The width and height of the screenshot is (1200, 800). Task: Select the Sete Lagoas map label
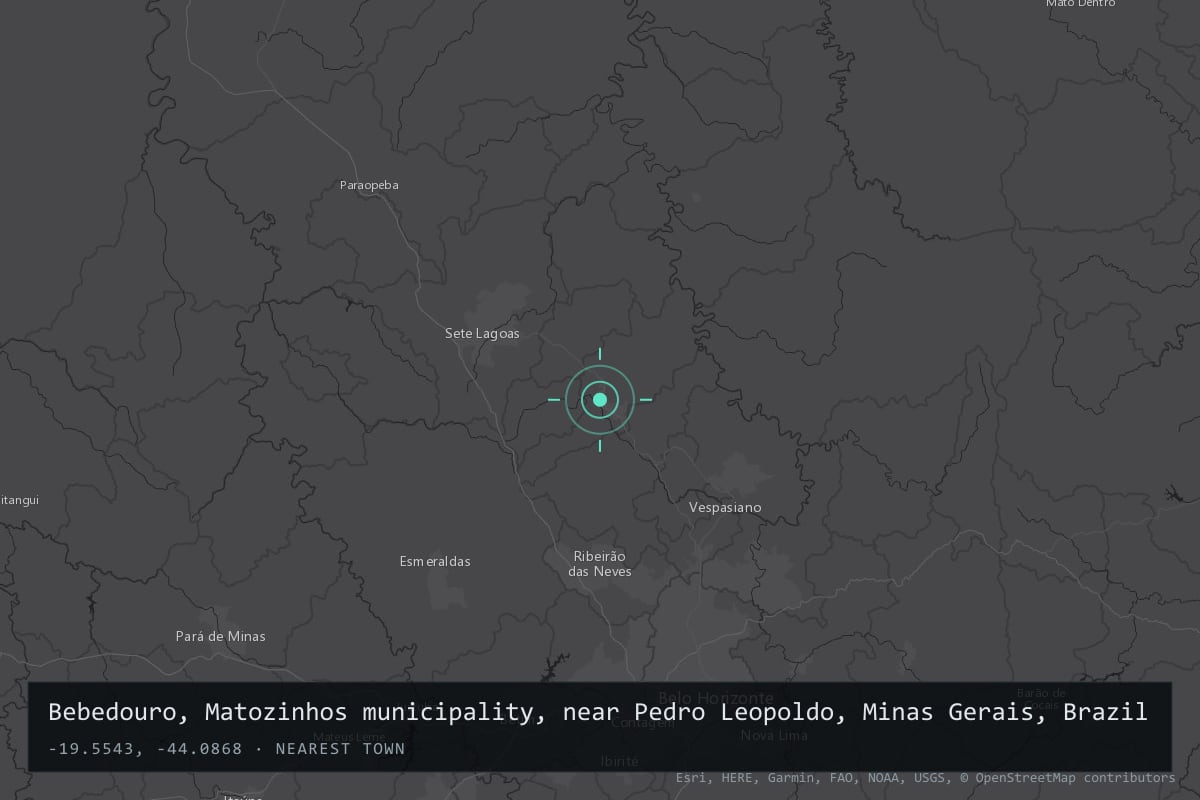(x=482, y=333)
